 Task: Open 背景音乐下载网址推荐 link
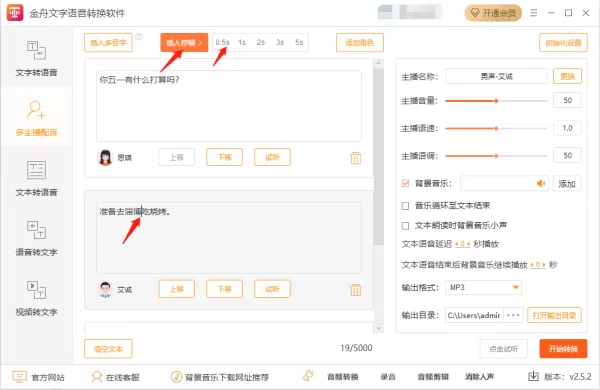coord(220,377)
